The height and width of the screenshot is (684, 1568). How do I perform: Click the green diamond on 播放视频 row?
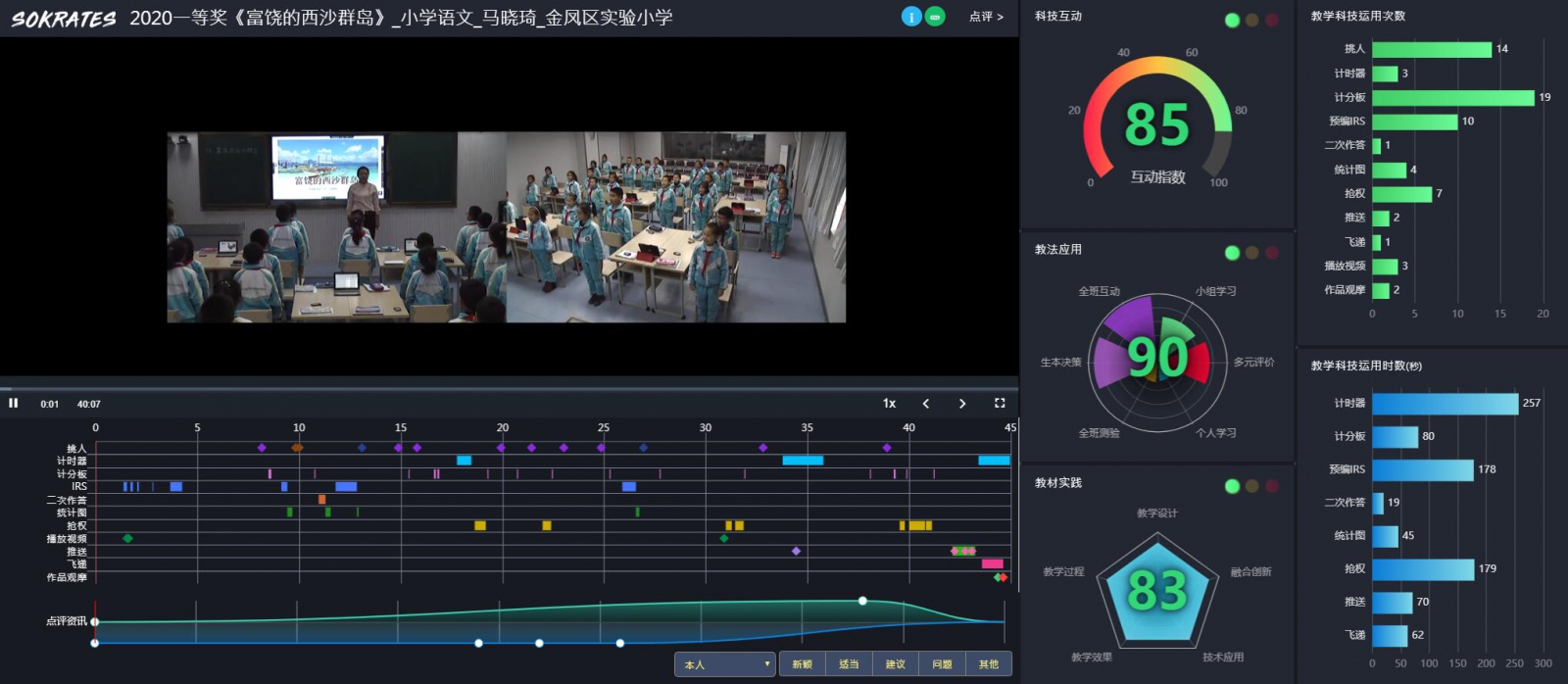[x=127, y=538]
